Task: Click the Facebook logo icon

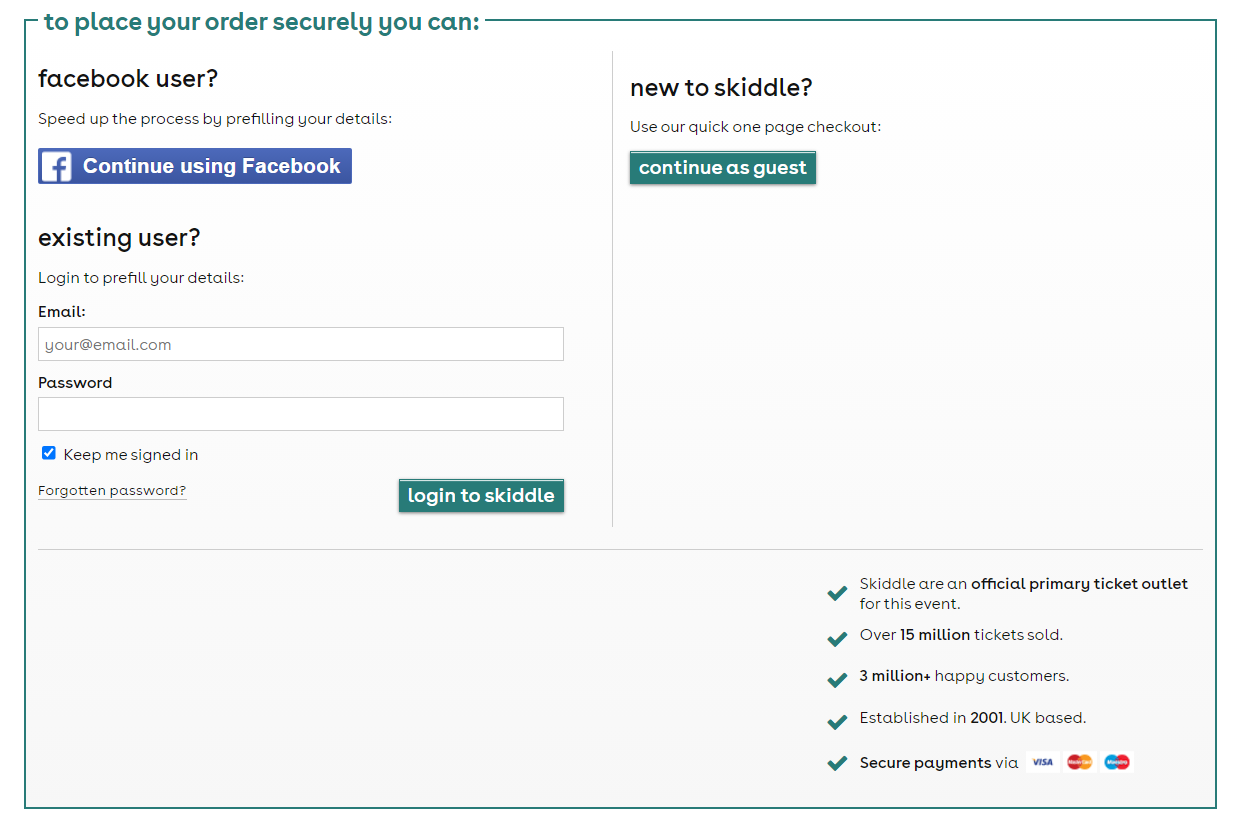Action: pyautogui.click(x=57, y=166)
